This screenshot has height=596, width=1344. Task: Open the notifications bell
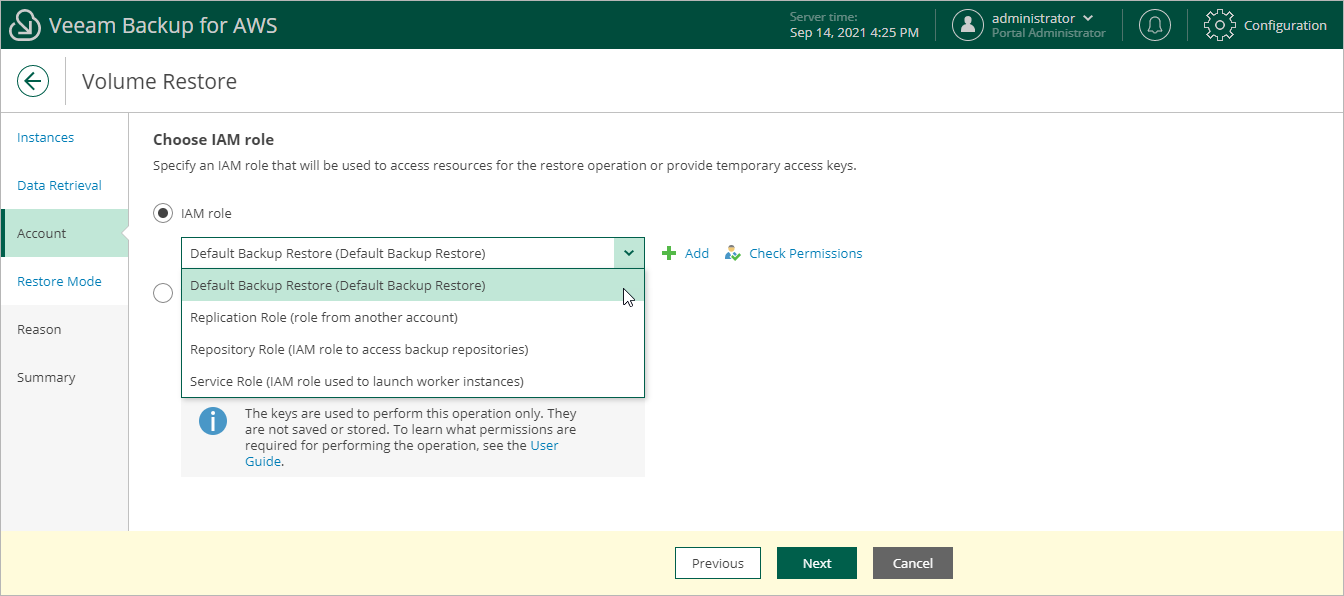tap(1155, 26)
